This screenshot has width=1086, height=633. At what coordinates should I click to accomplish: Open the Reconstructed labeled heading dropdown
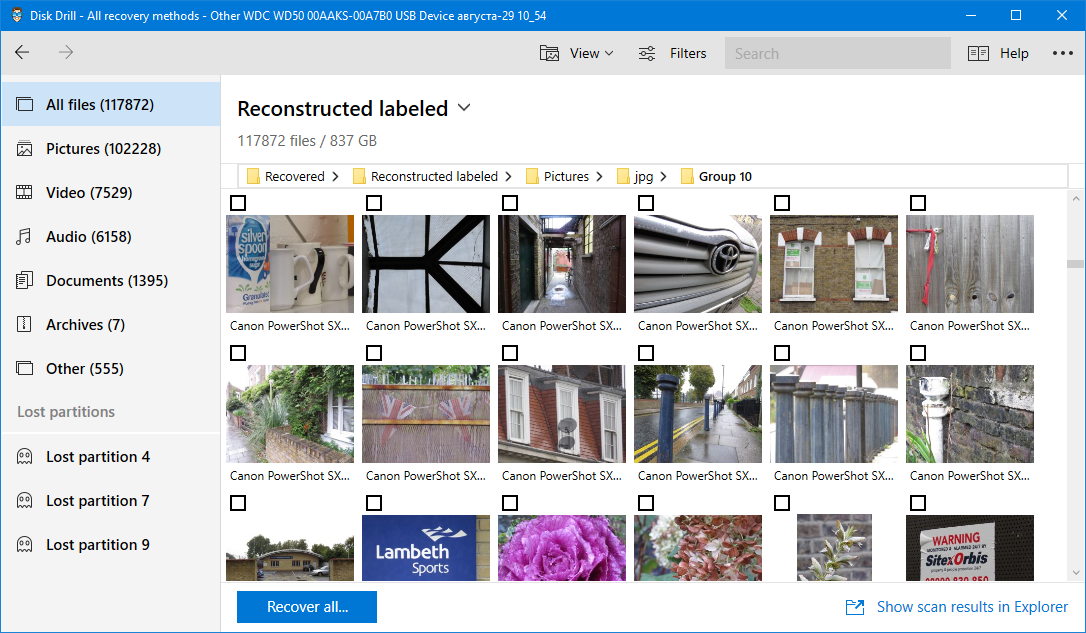pyautogui.click(x=464, y=108)
